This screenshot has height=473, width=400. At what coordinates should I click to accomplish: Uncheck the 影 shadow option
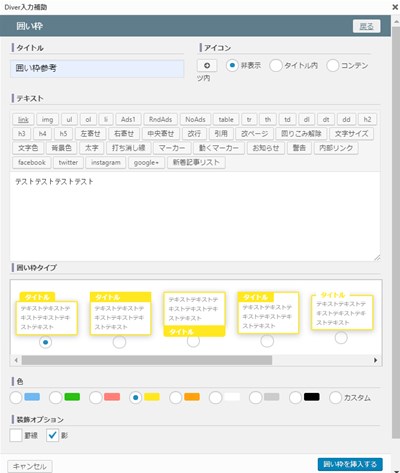[52, 435]
